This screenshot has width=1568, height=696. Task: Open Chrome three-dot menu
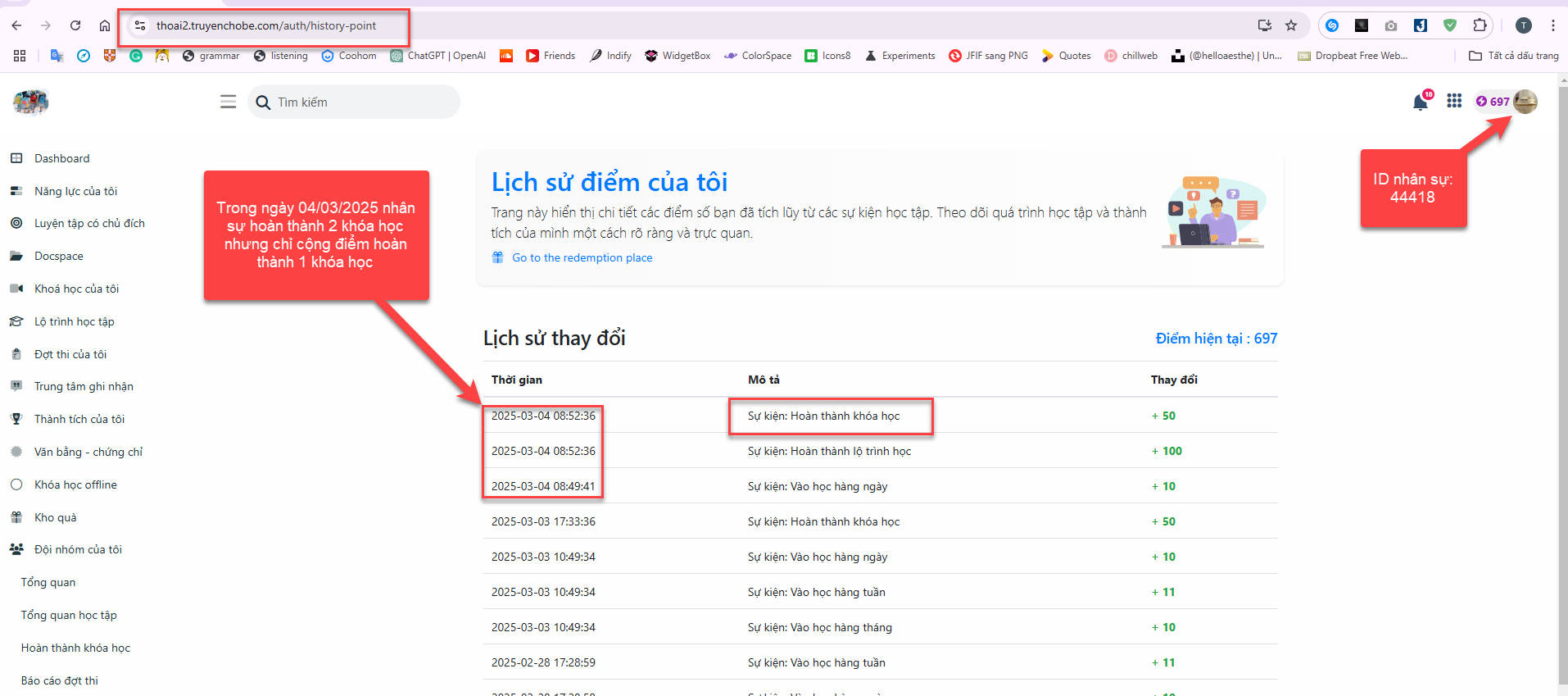pos(1553,25)
